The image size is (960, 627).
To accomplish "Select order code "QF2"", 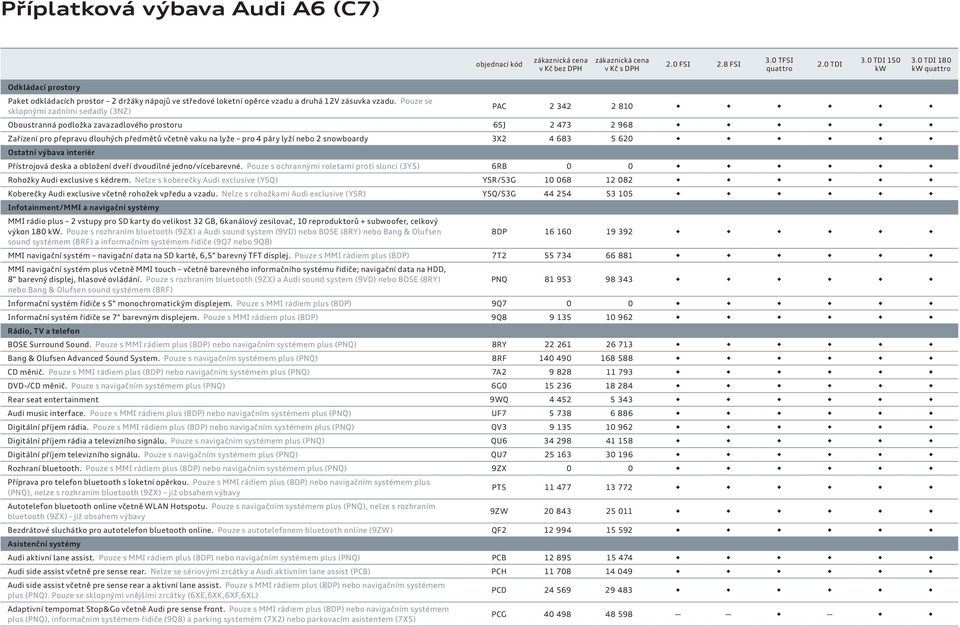I will point(499,530).
